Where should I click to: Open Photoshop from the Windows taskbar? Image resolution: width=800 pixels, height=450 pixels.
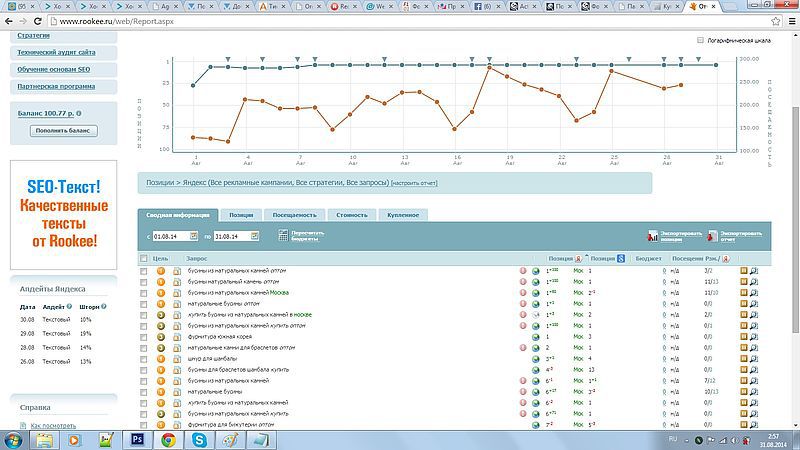(137, 438)
